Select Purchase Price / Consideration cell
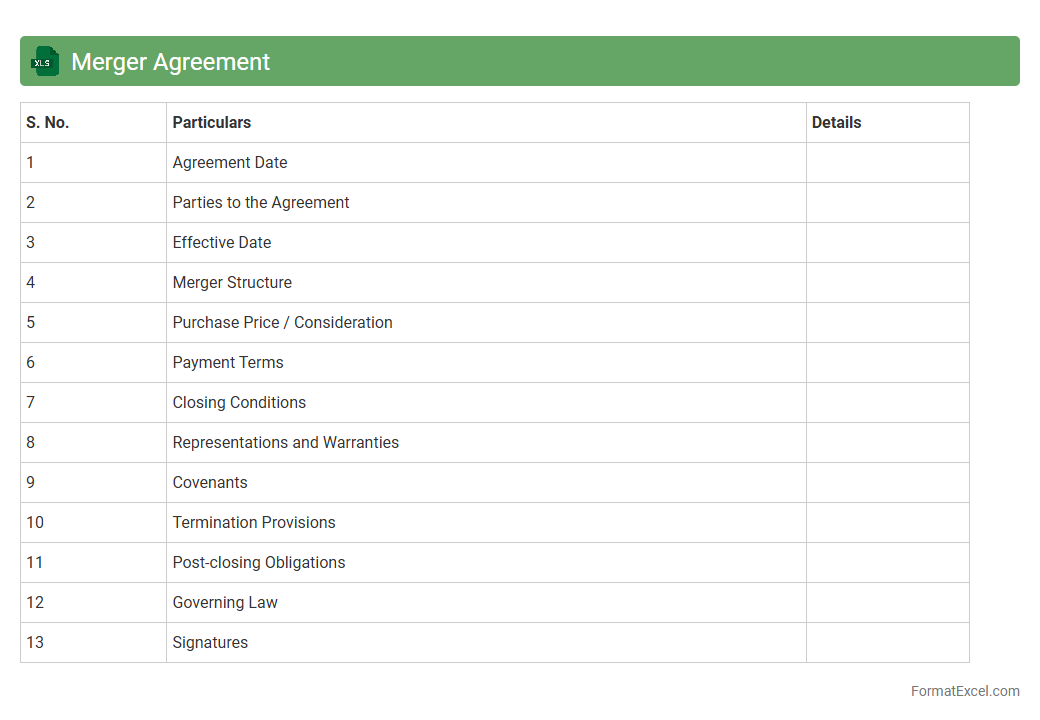1040x720 pixels. pyautogui.click(x=282, y=322)
